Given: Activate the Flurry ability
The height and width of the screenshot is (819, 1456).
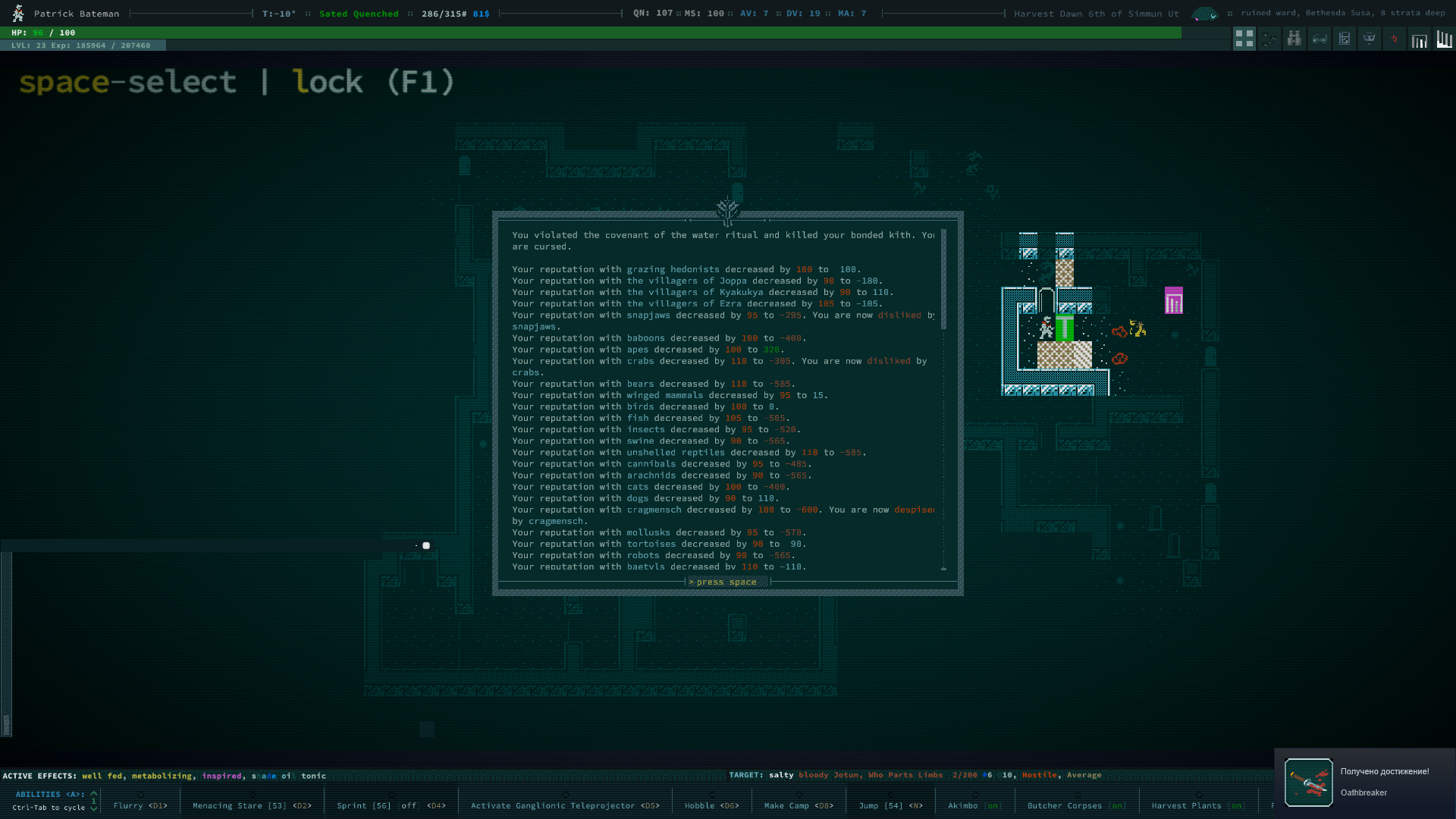Looking at the screenshot, I should tap(140, 805).
